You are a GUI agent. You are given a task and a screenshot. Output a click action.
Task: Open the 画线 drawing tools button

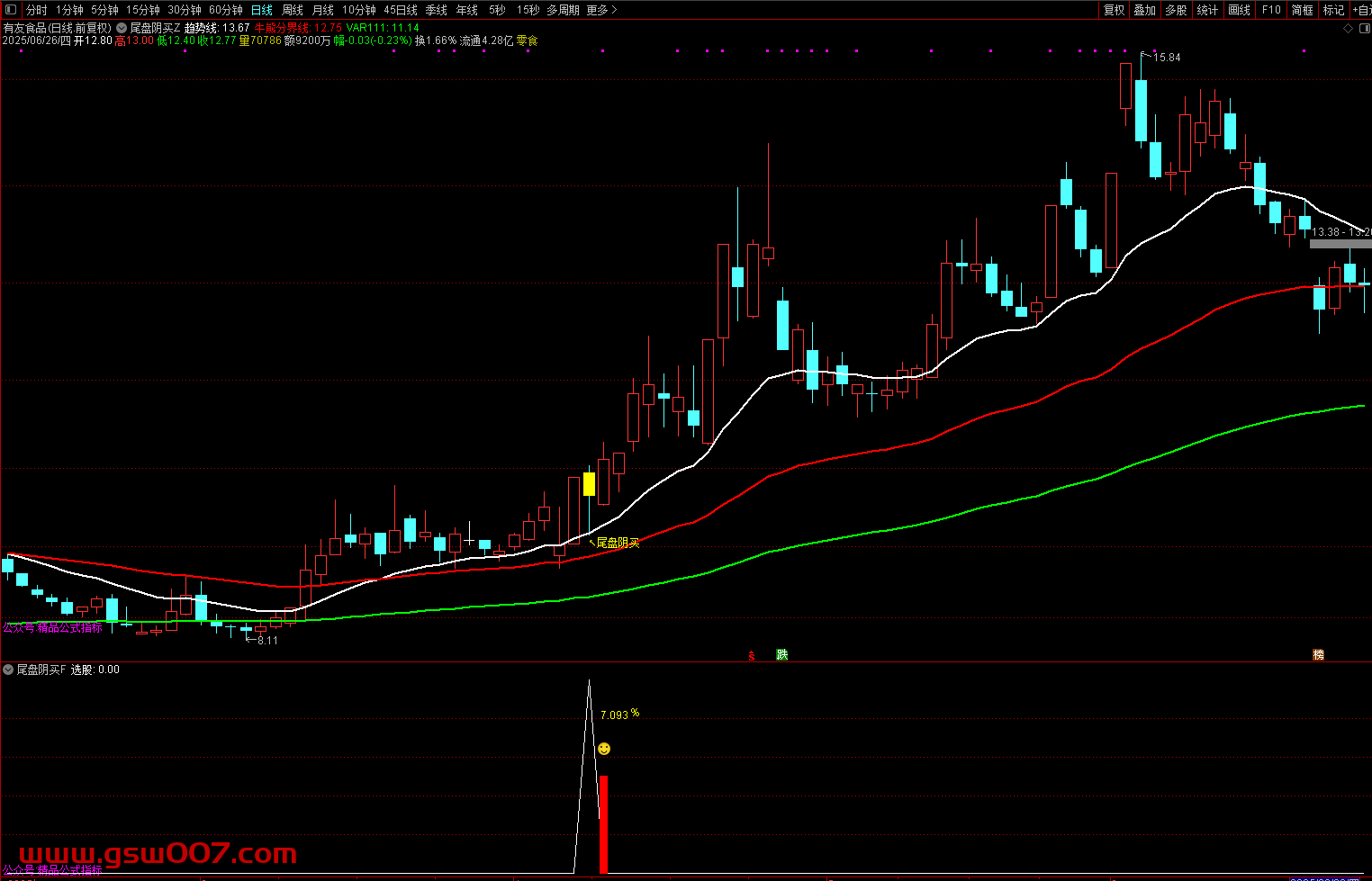click(x=1239, y=10)
